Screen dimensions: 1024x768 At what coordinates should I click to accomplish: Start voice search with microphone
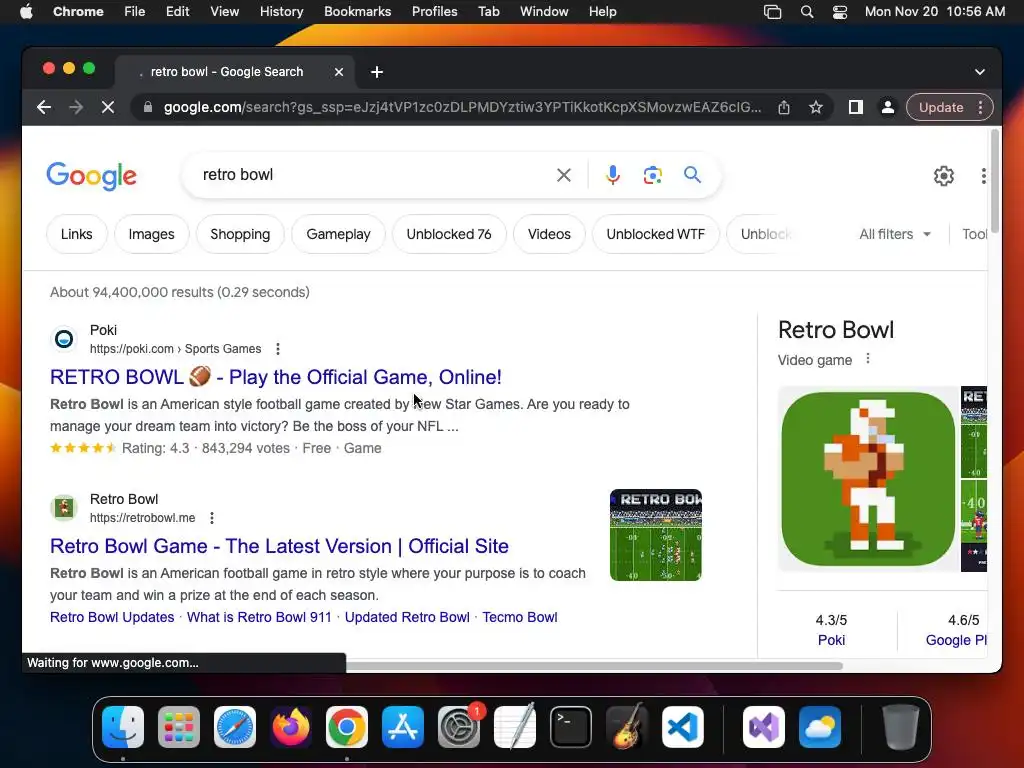[613, 175]
